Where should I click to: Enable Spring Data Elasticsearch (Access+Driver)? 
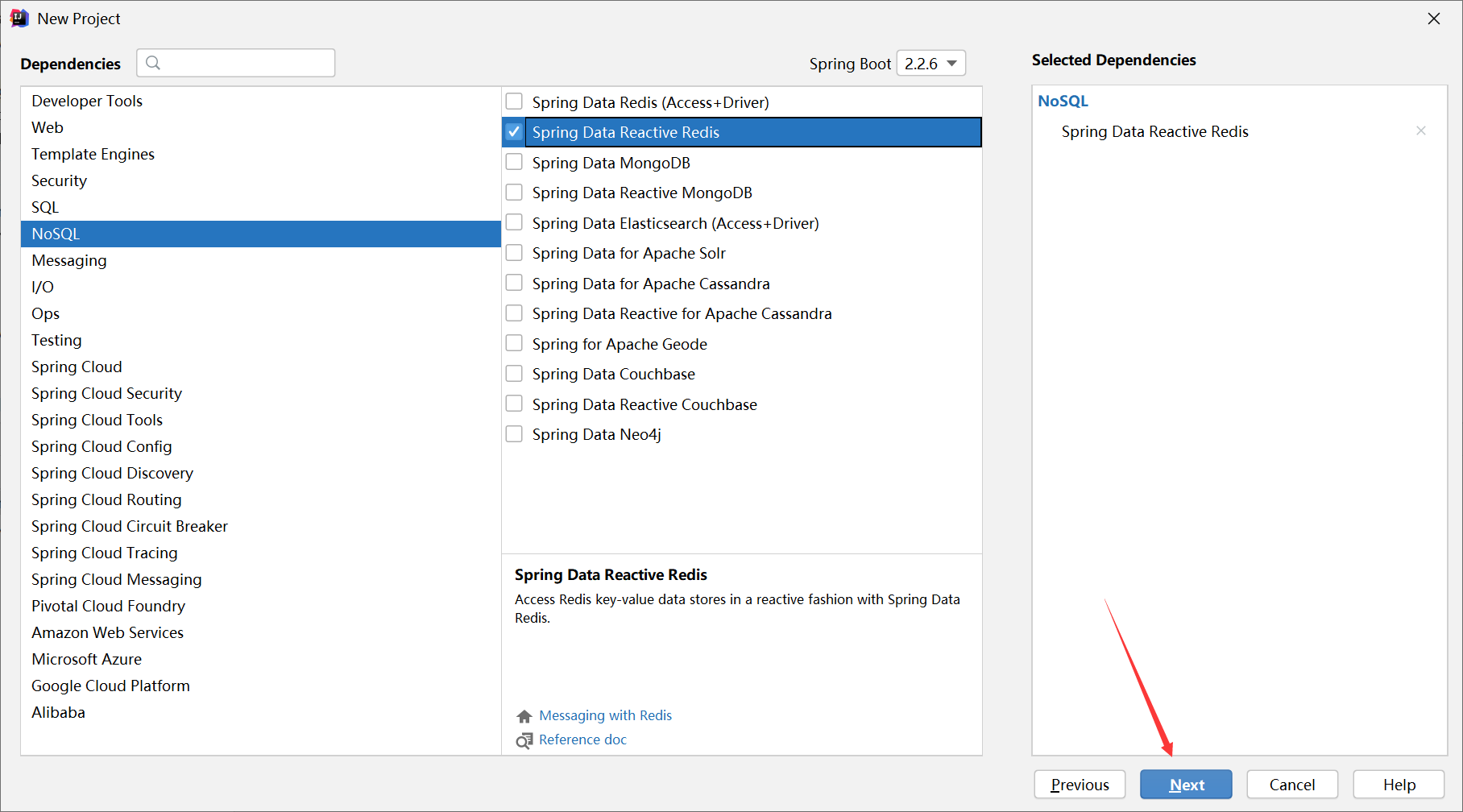pos(514,222)
